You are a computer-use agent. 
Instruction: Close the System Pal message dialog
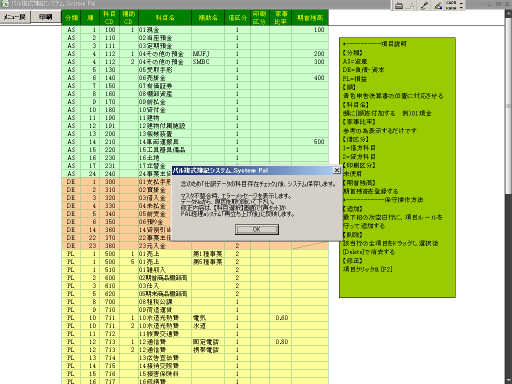pyautogui.click(x=337, y=170)
